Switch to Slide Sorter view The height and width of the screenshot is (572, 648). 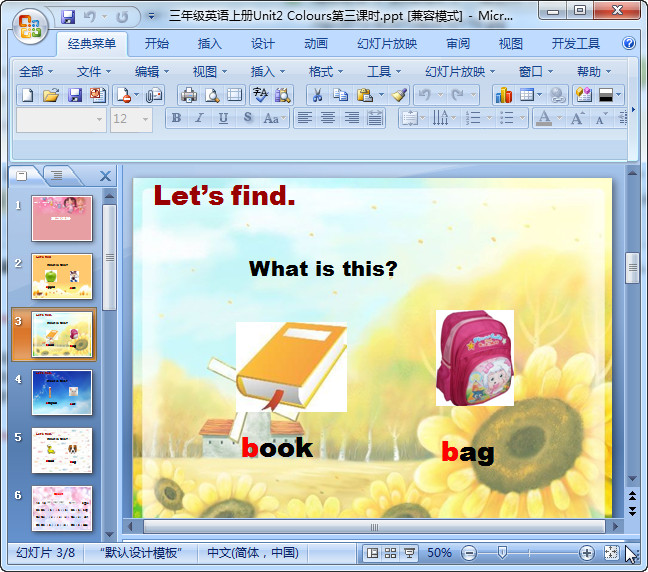391,553
